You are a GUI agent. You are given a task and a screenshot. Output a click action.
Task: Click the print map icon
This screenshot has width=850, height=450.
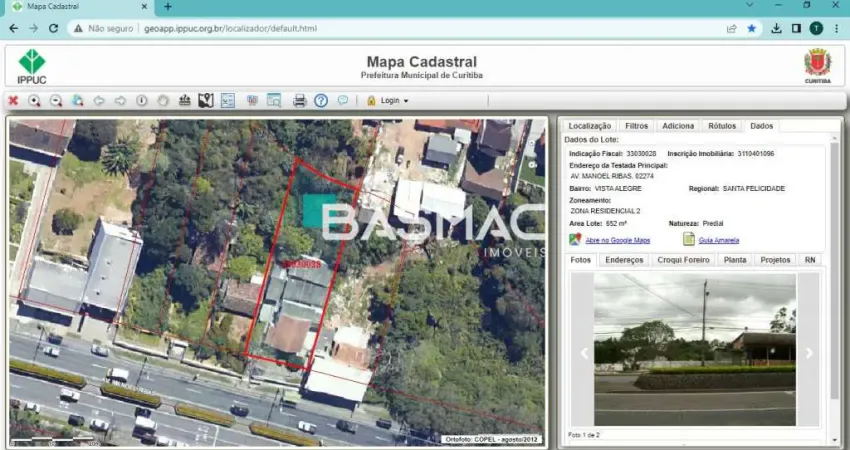(x=300, y=101)
